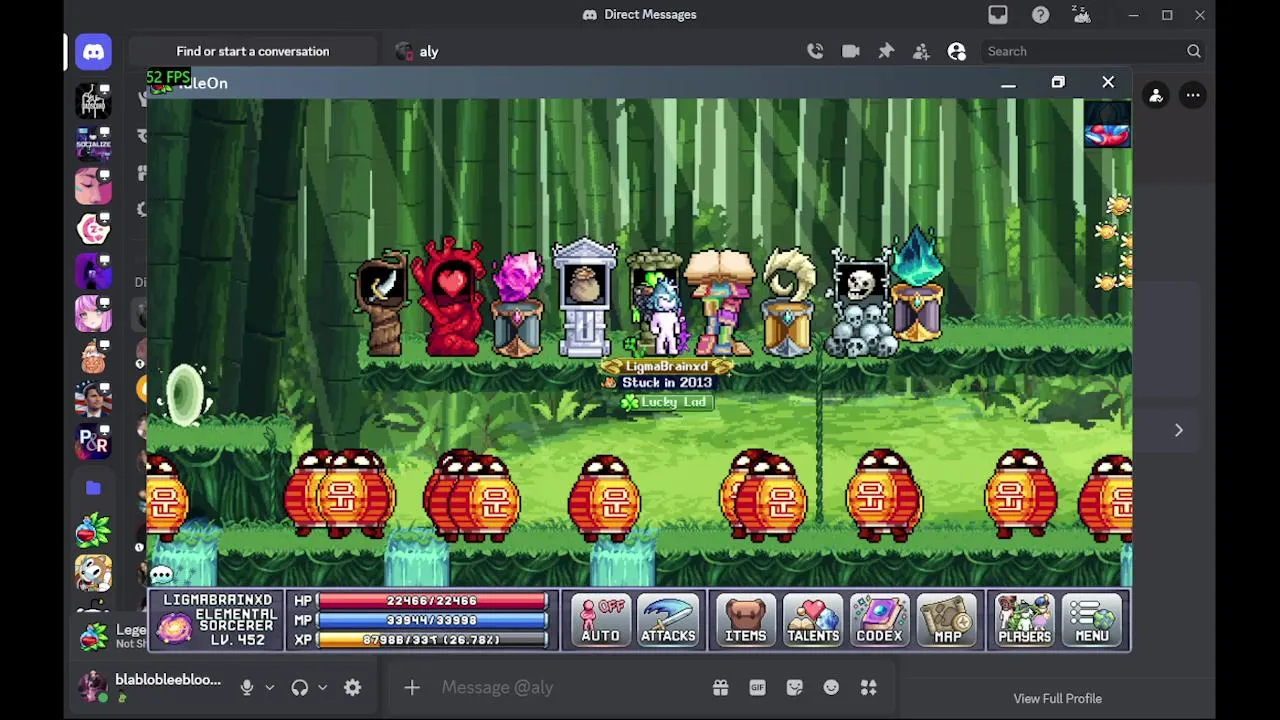The height and width of the screenshot is (720, 1280).
Task: Open Find or start a conversation
Action: (253, 51)
